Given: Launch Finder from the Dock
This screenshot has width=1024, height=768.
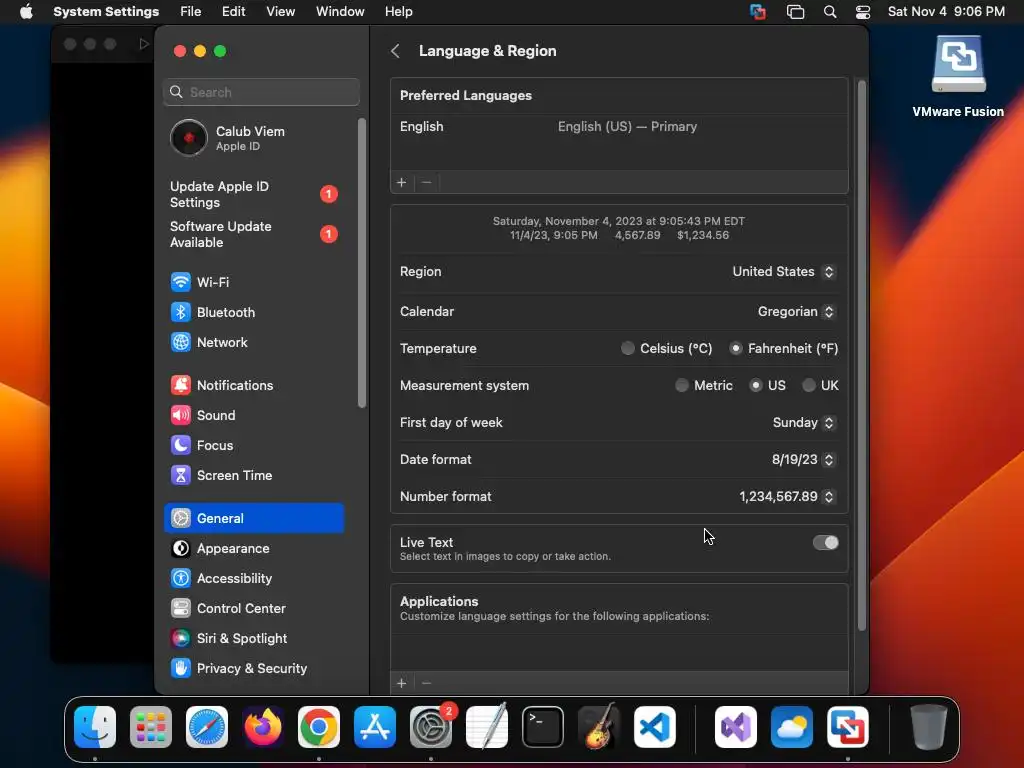Looking at the screenshot, I should pyautogui.click(x=95, y=727).
